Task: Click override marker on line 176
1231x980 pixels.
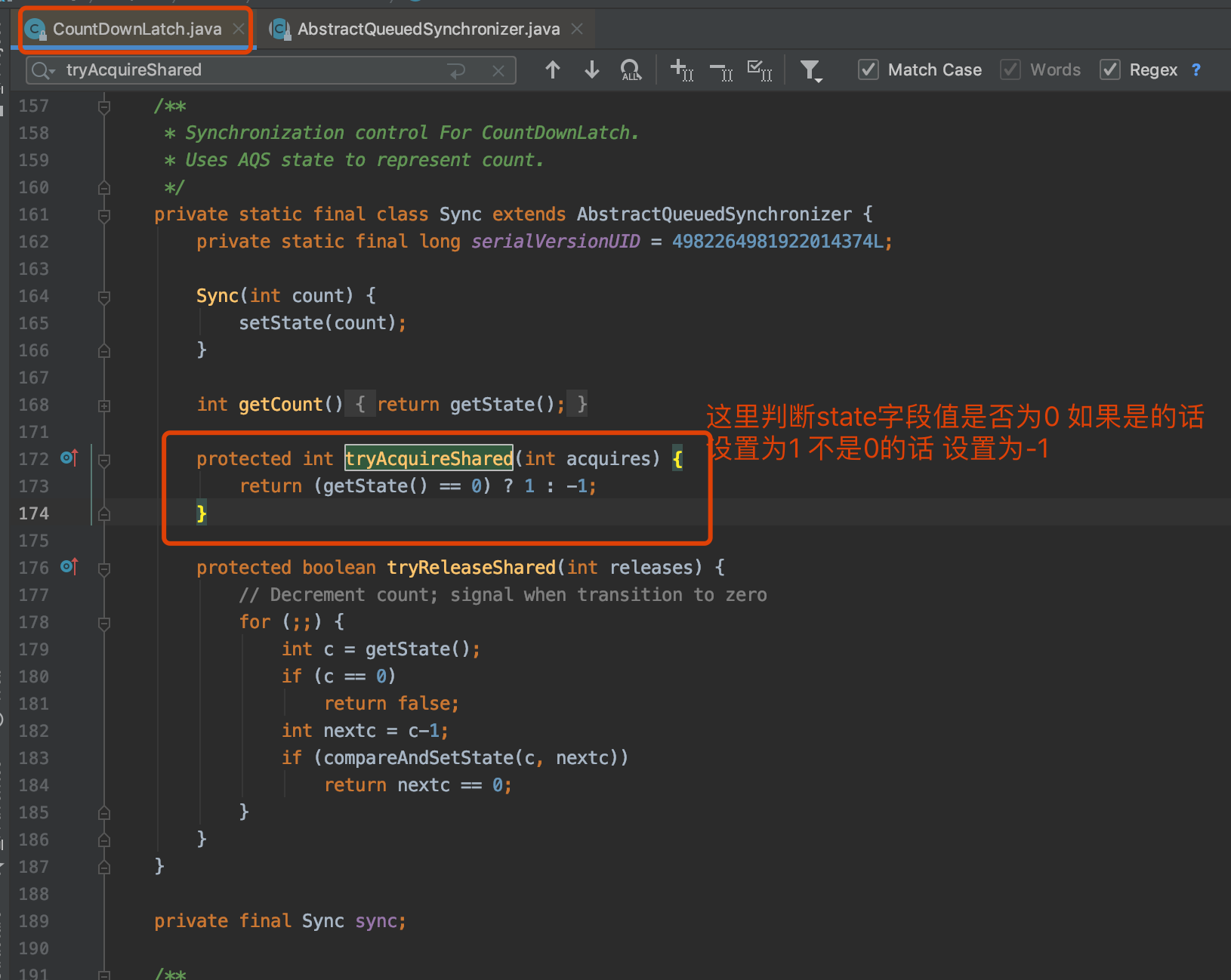Action: click(x=69, y=566)
